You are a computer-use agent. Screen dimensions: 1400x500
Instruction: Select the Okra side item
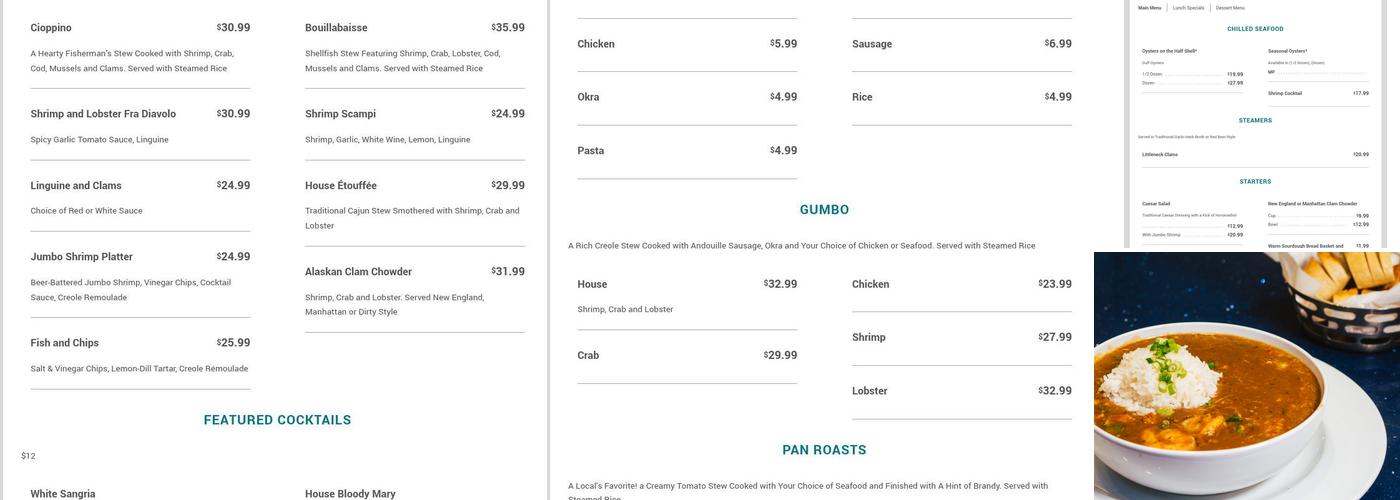pos(588,97)
